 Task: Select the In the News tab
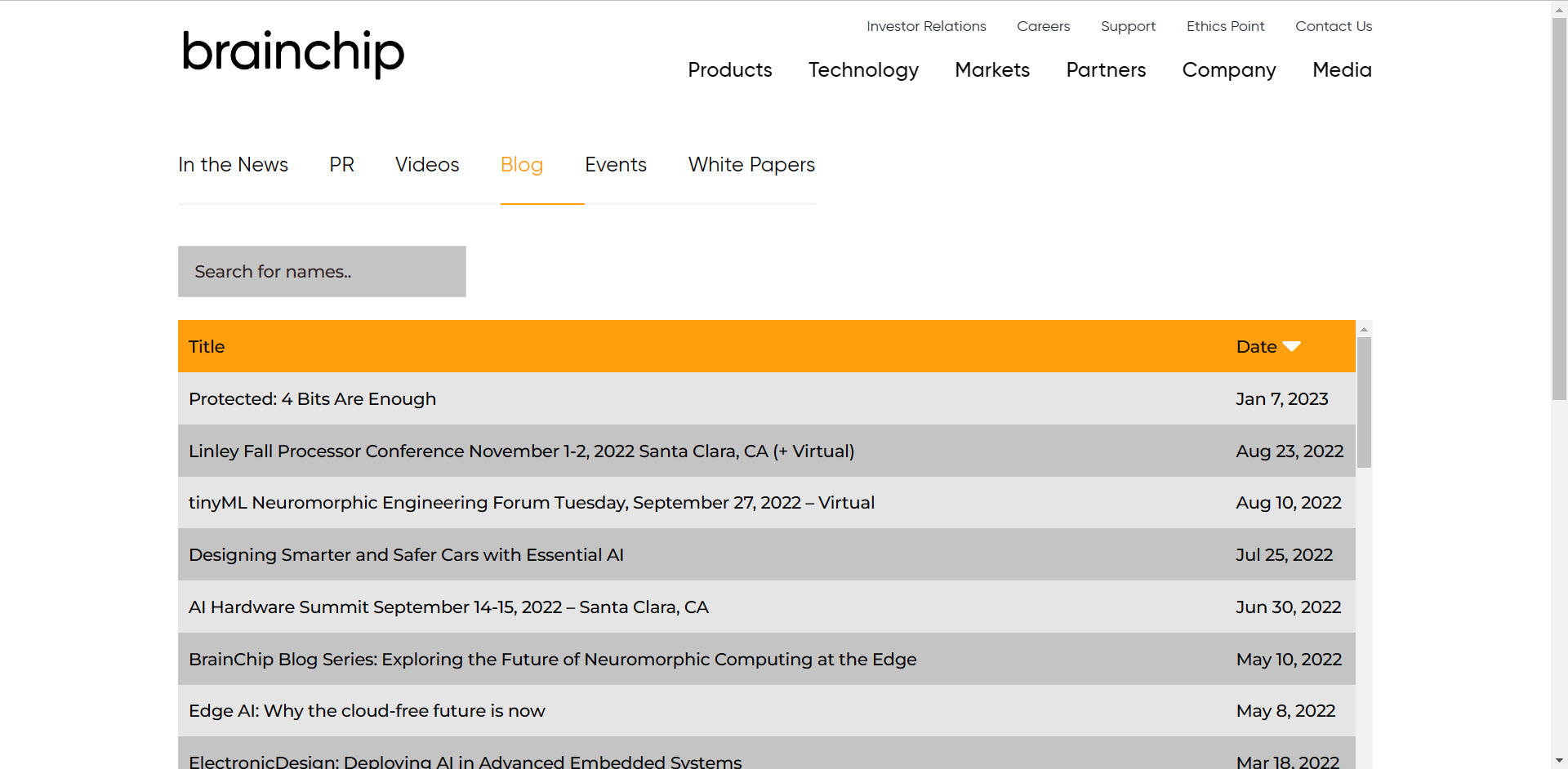click(x=233, y=165)
